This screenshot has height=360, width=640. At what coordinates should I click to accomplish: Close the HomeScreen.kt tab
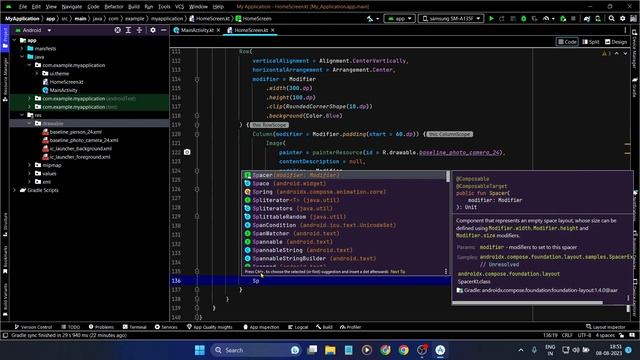coord(273,30)
